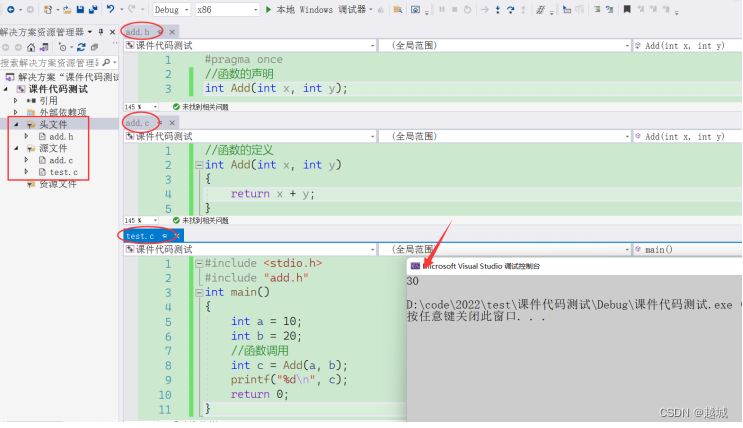
Task: Click the bookmark toolbar icon
Action: pos(627,9)
